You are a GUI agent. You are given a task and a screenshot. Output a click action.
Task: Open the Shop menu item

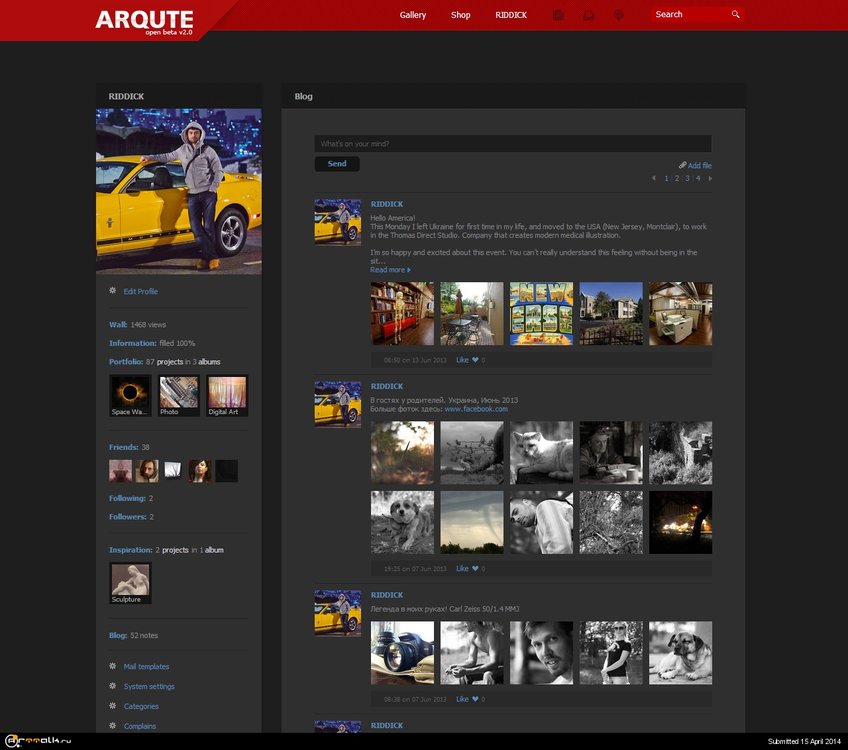460,15
